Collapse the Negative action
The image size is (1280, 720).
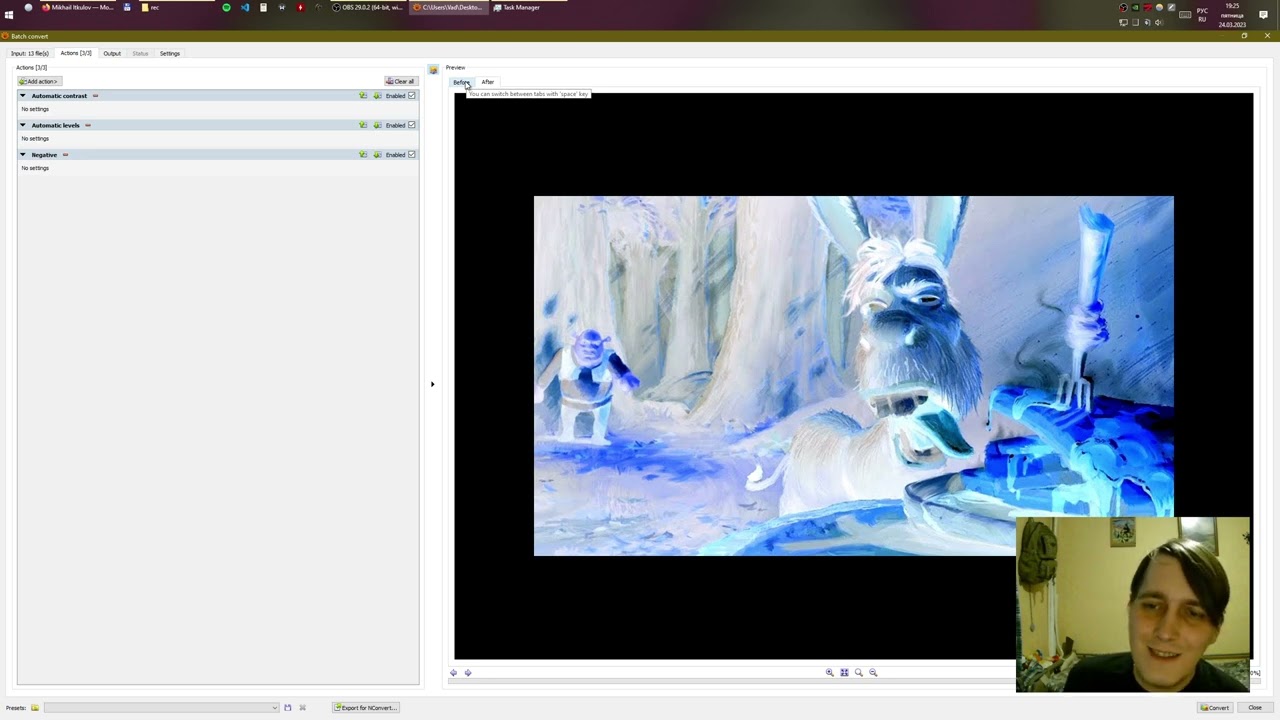click(x=23, y=155)
